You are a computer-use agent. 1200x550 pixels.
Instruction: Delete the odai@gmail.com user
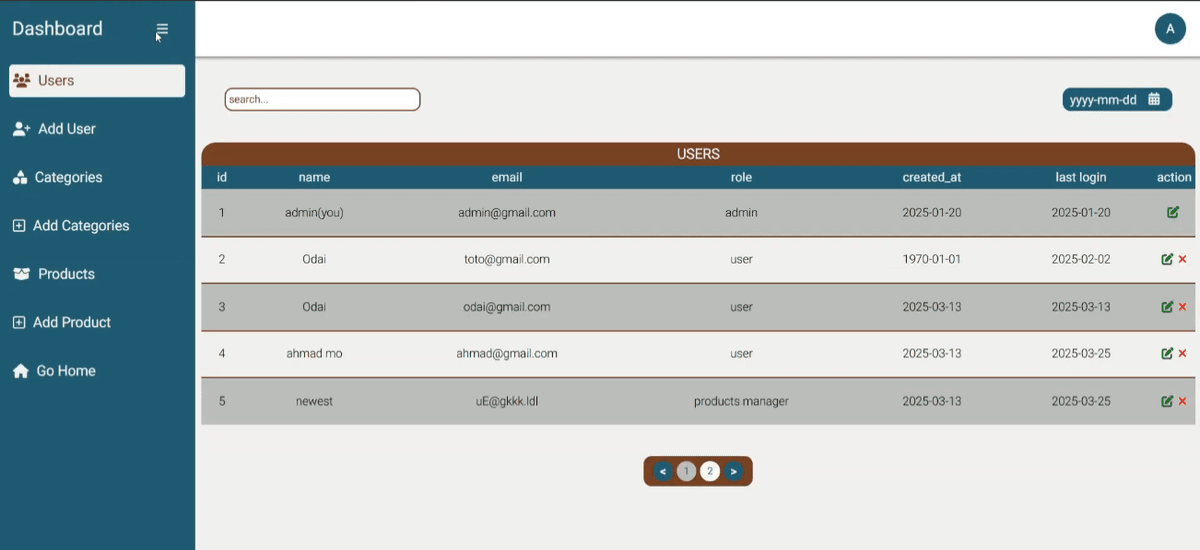(x=1183, y=307)
